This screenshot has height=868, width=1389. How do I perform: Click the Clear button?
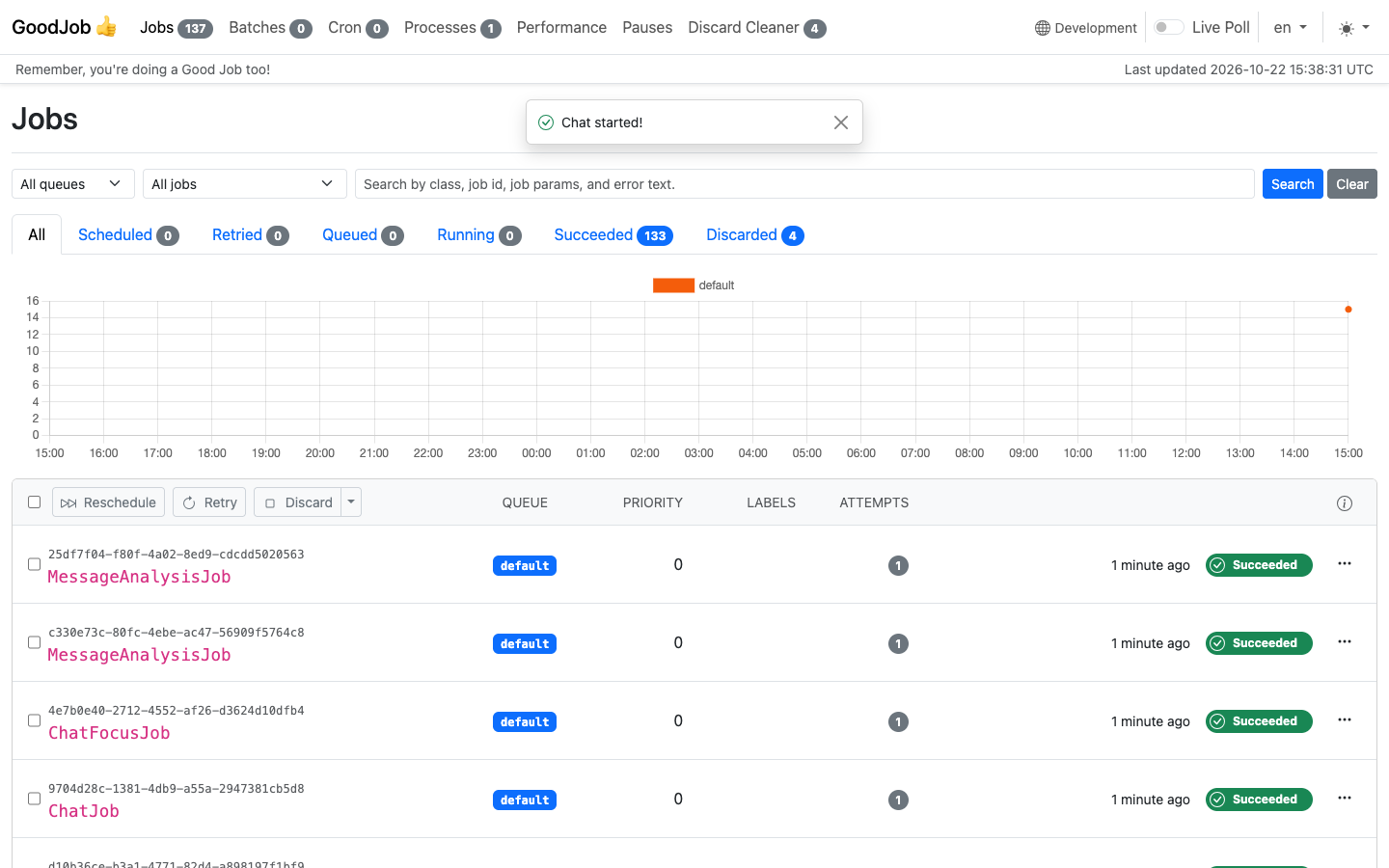pyautogui.click(x=1352, y=184)
